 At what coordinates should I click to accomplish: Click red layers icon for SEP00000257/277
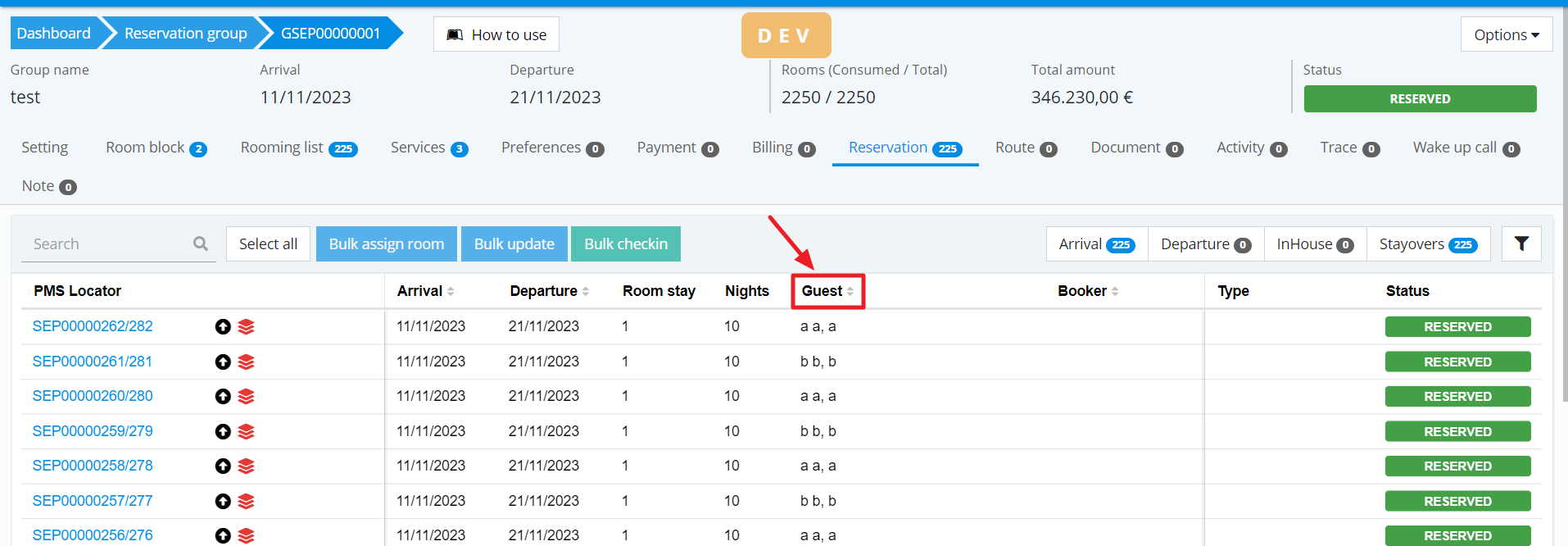(x=246, y=501)
